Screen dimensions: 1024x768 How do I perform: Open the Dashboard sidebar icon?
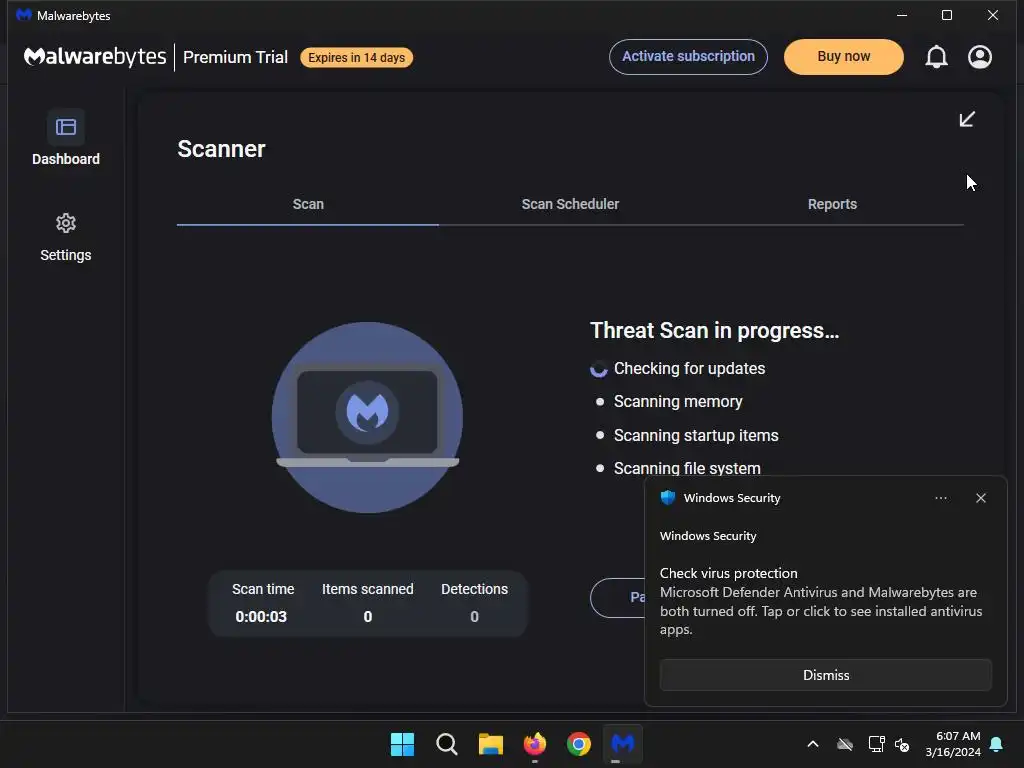(x=65, y=127)
